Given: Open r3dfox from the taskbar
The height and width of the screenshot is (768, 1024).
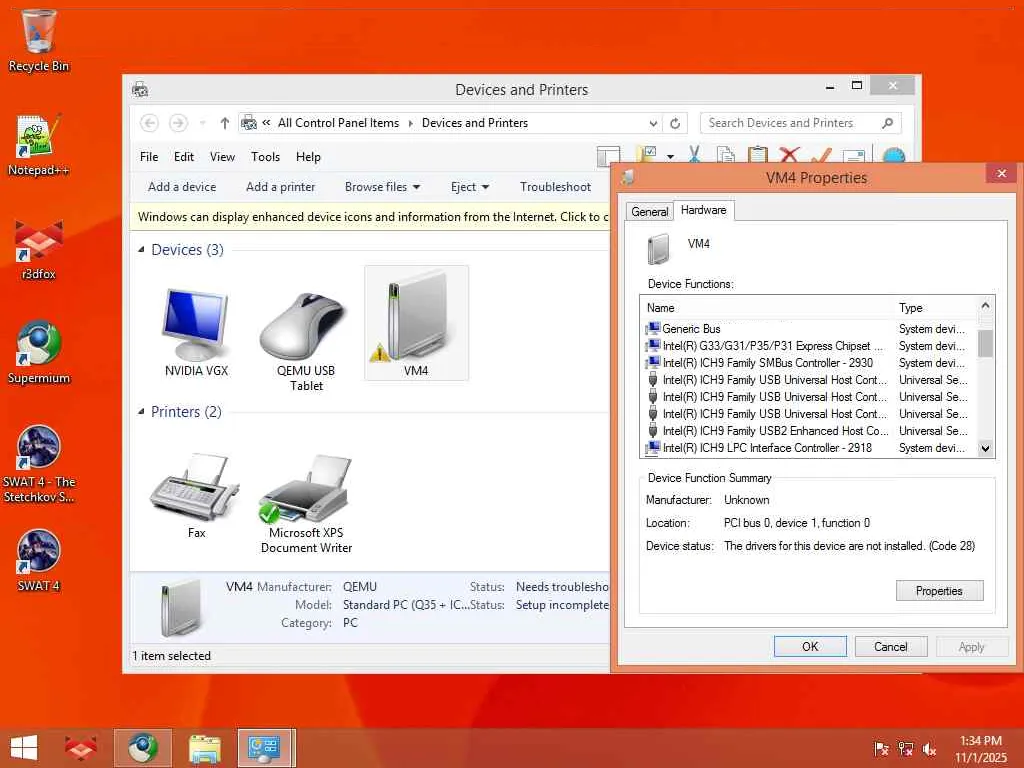Looking at the screenshot, I should click(x=80, y=748).
